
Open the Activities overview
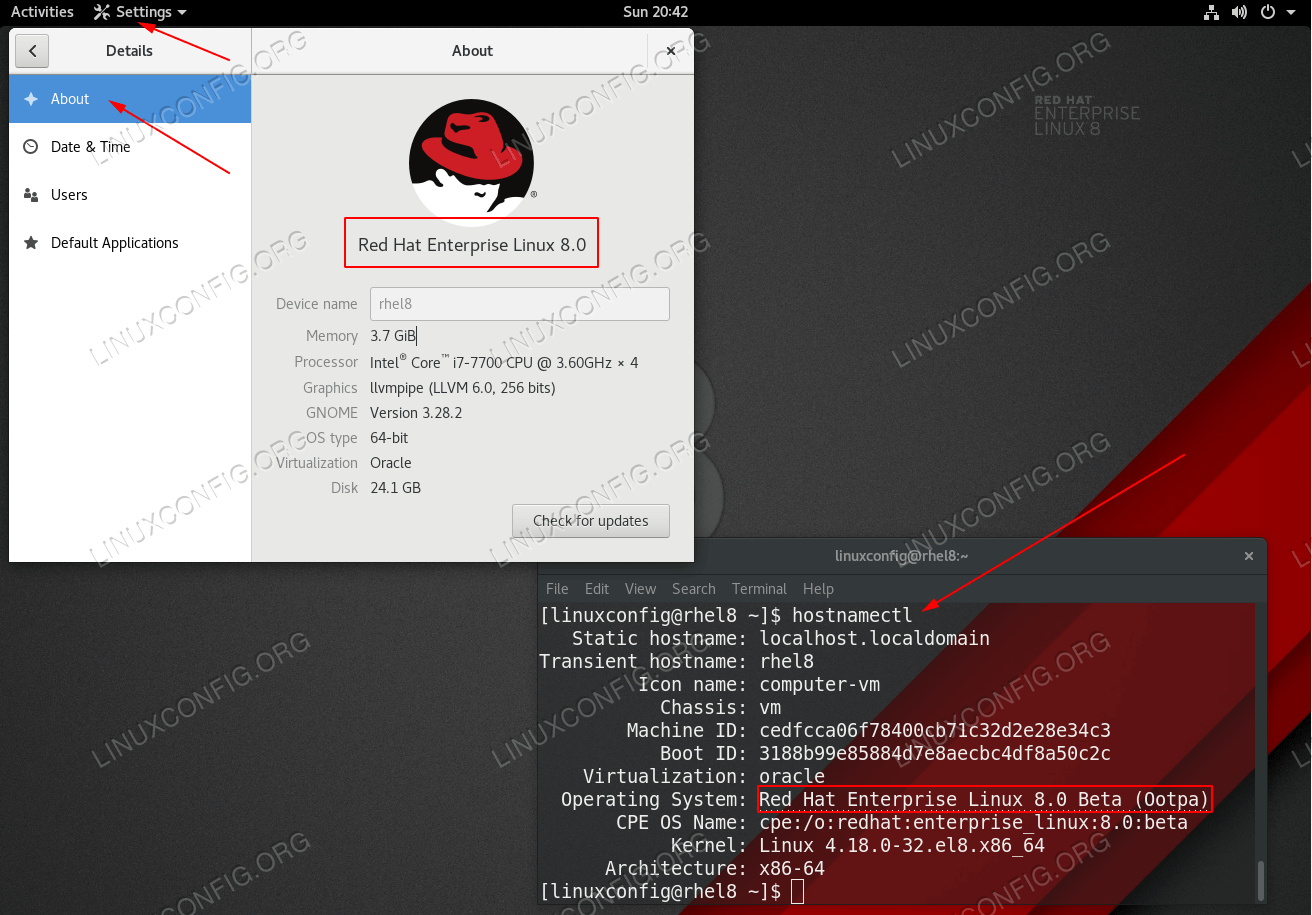[x=42, y=12]
